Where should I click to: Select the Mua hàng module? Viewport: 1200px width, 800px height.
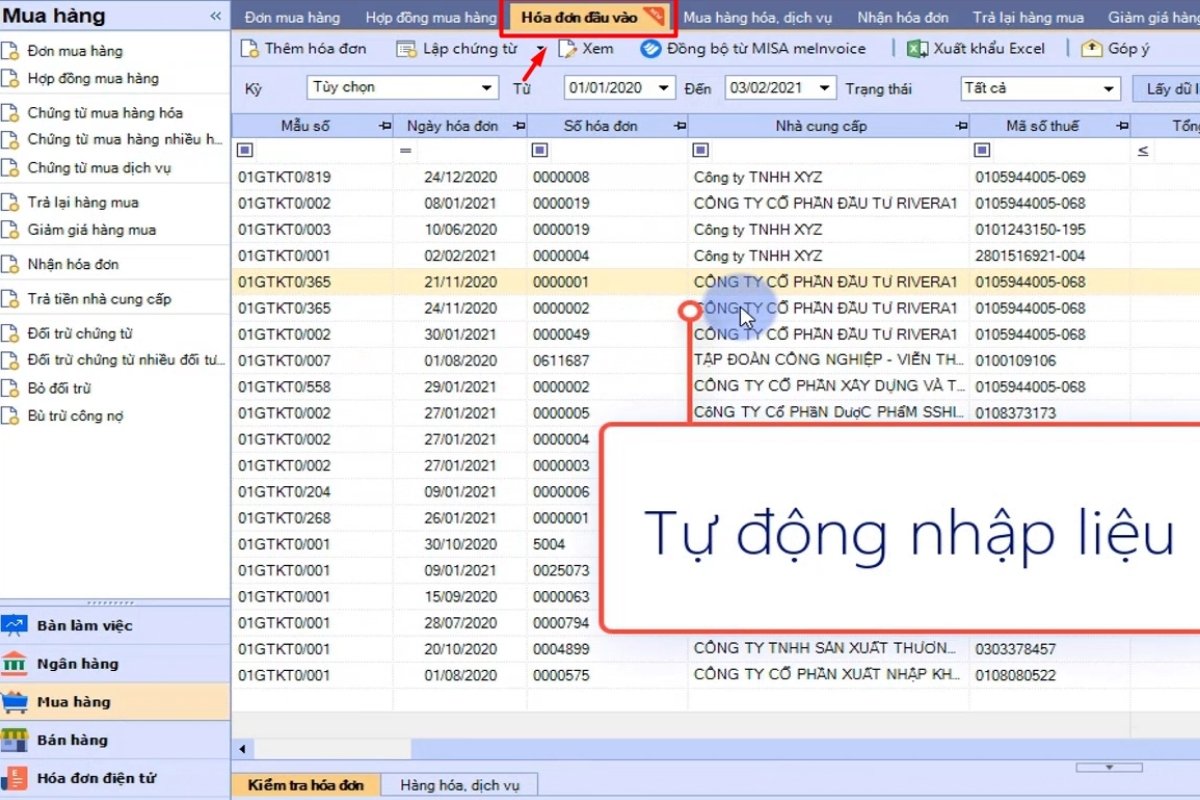[x=115, y=702]
